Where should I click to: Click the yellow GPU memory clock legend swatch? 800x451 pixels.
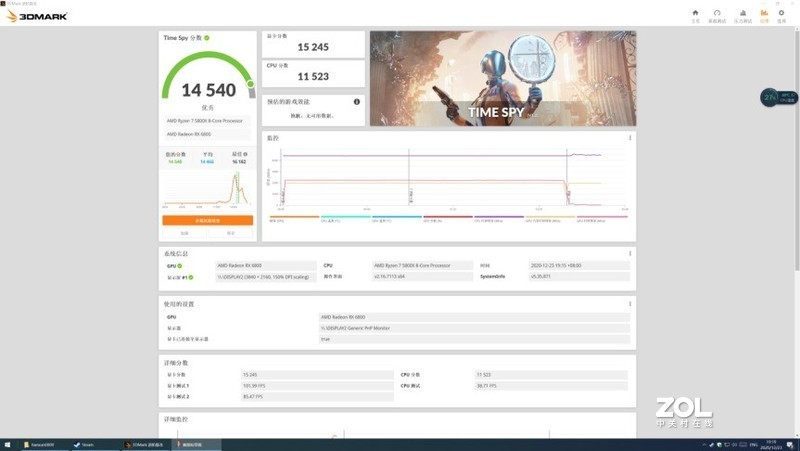(551, 217)
